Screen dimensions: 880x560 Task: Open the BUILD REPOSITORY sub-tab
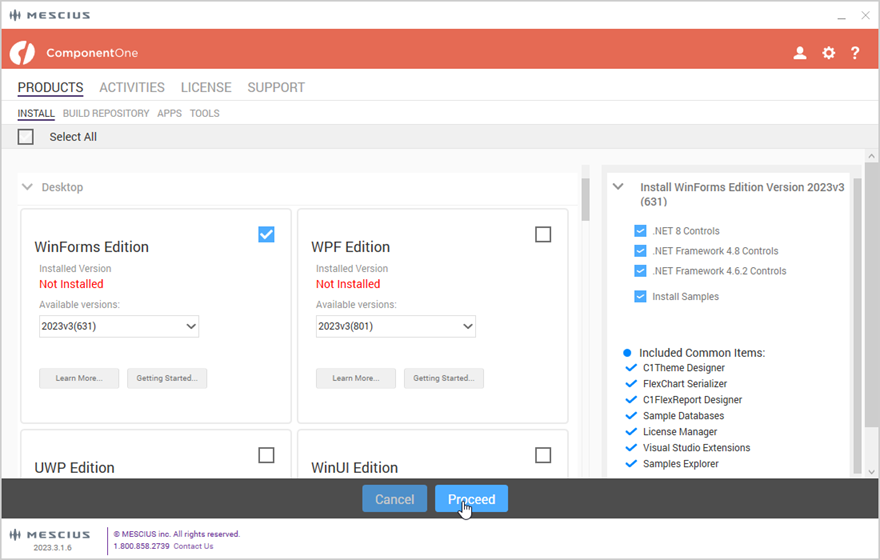tap(106, 114)
